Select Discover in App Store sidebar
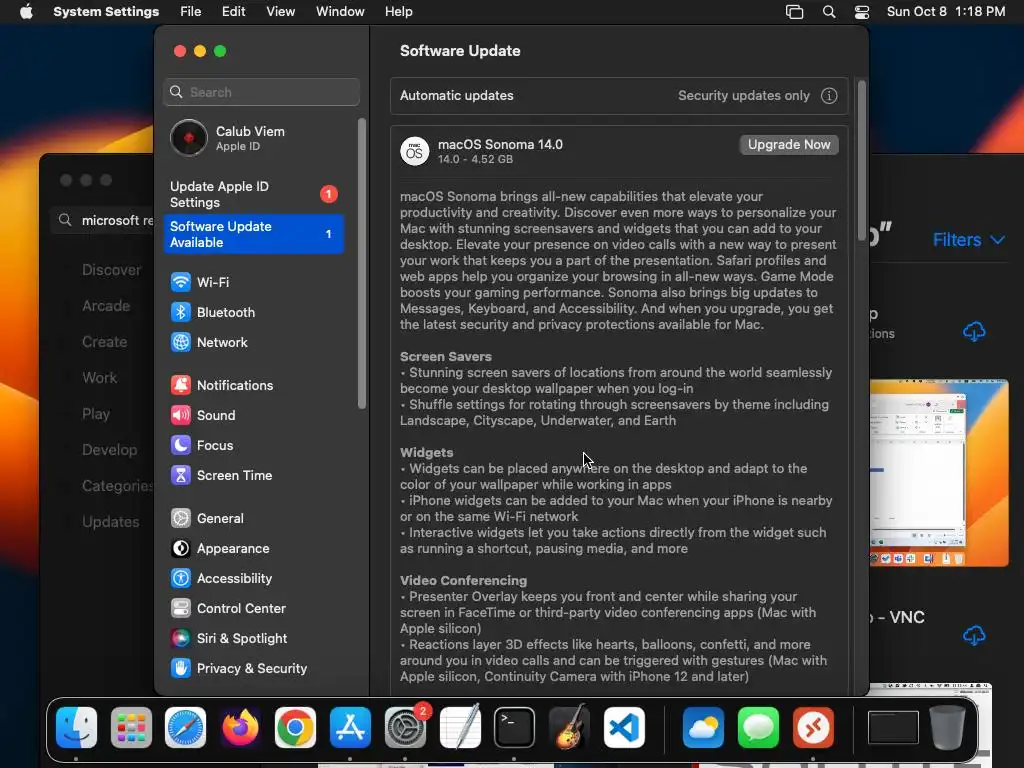Viewport: 1024px width, 768px height. [111, 270]
